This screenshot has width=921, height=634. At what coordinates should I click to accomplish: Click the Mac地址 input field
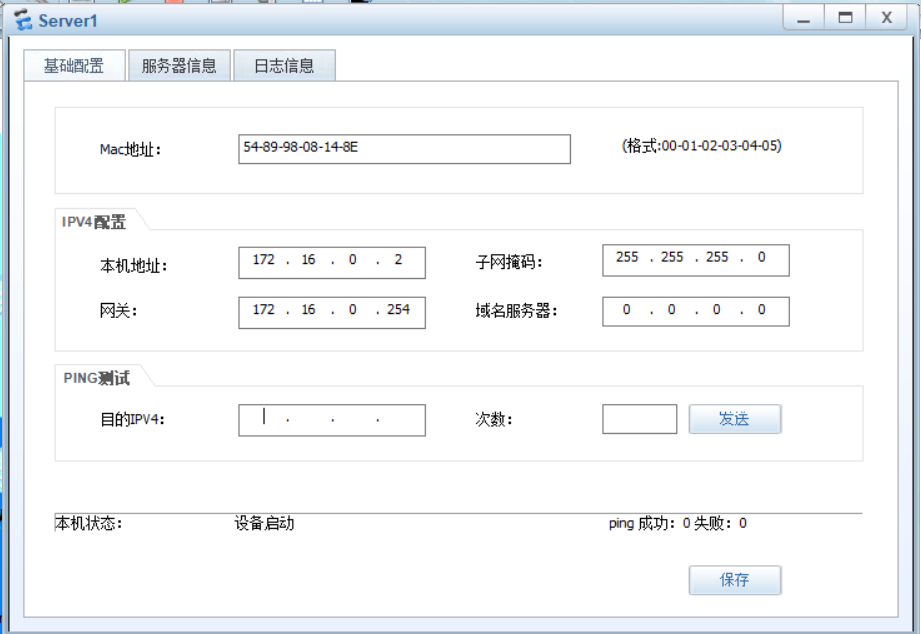[x=404, y=149]
